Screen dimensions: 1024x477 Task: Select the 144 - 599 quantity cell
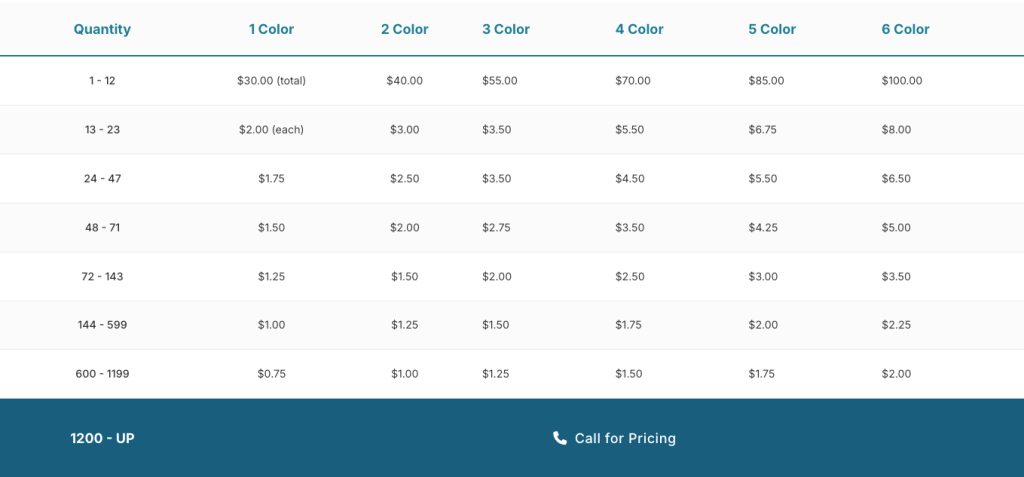tap(102, 325)
